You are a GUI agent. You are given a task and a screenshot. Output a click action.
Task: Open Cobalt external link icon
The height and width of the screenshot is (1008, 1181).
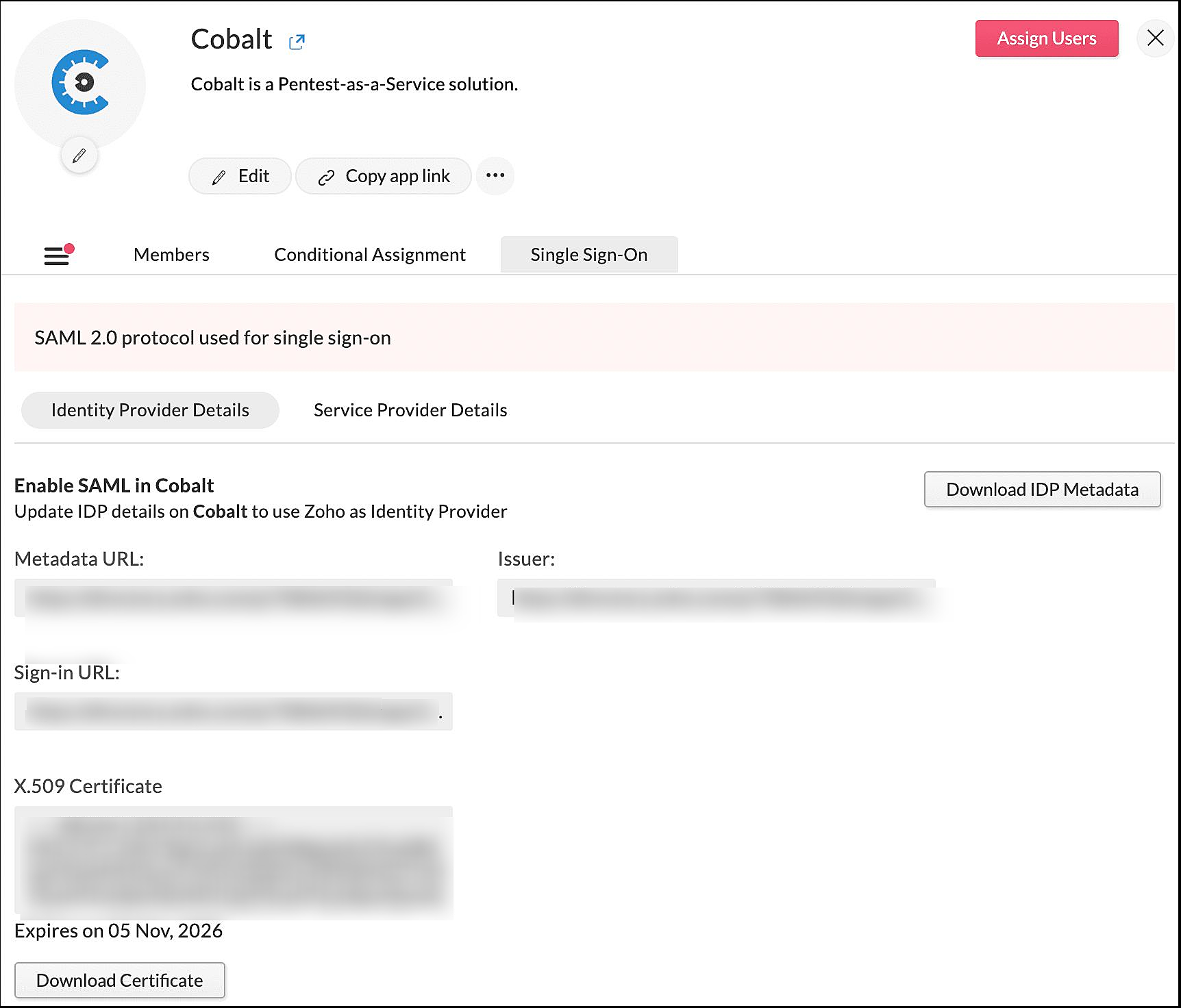[x=297, y=42]
